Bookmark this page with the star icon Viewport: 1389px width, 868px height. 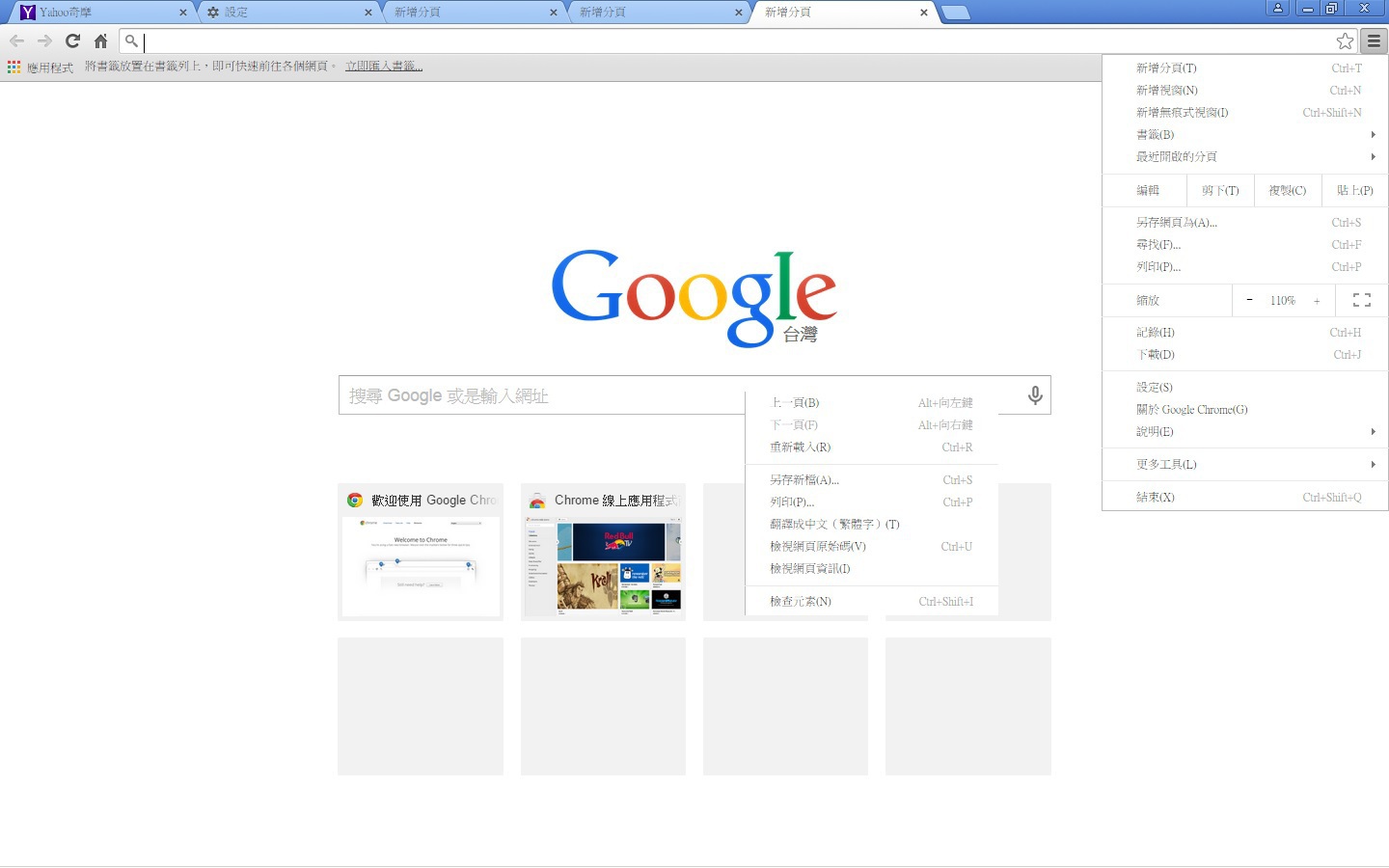pos(1345,41)
